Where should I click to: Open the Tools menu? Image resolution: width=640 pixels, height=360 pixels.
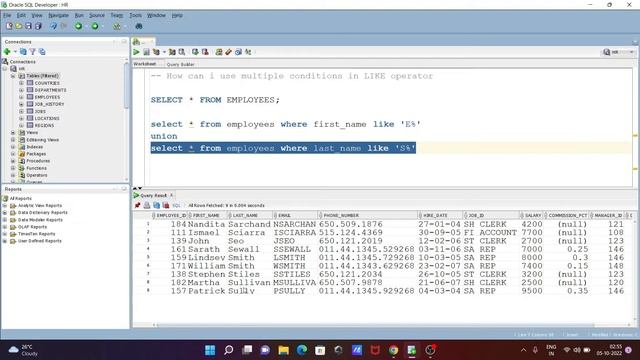136,15
